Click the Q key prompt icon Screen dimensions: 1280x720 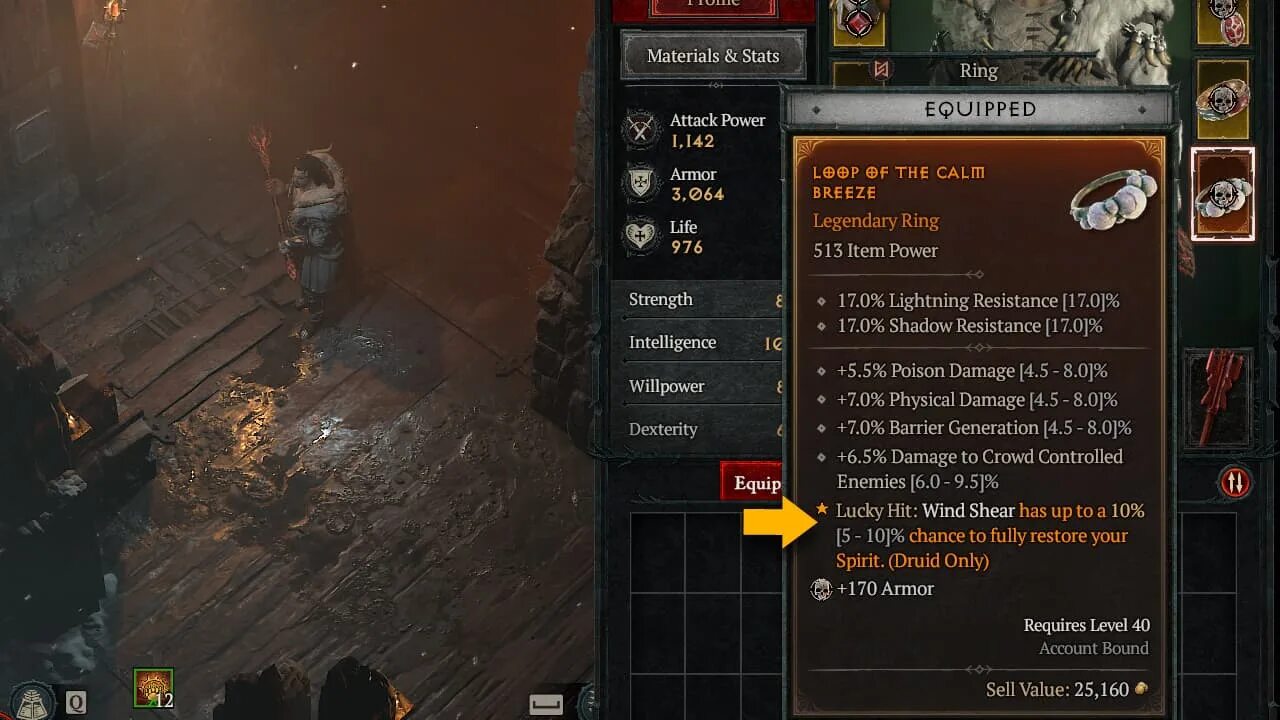pos(76,703)
